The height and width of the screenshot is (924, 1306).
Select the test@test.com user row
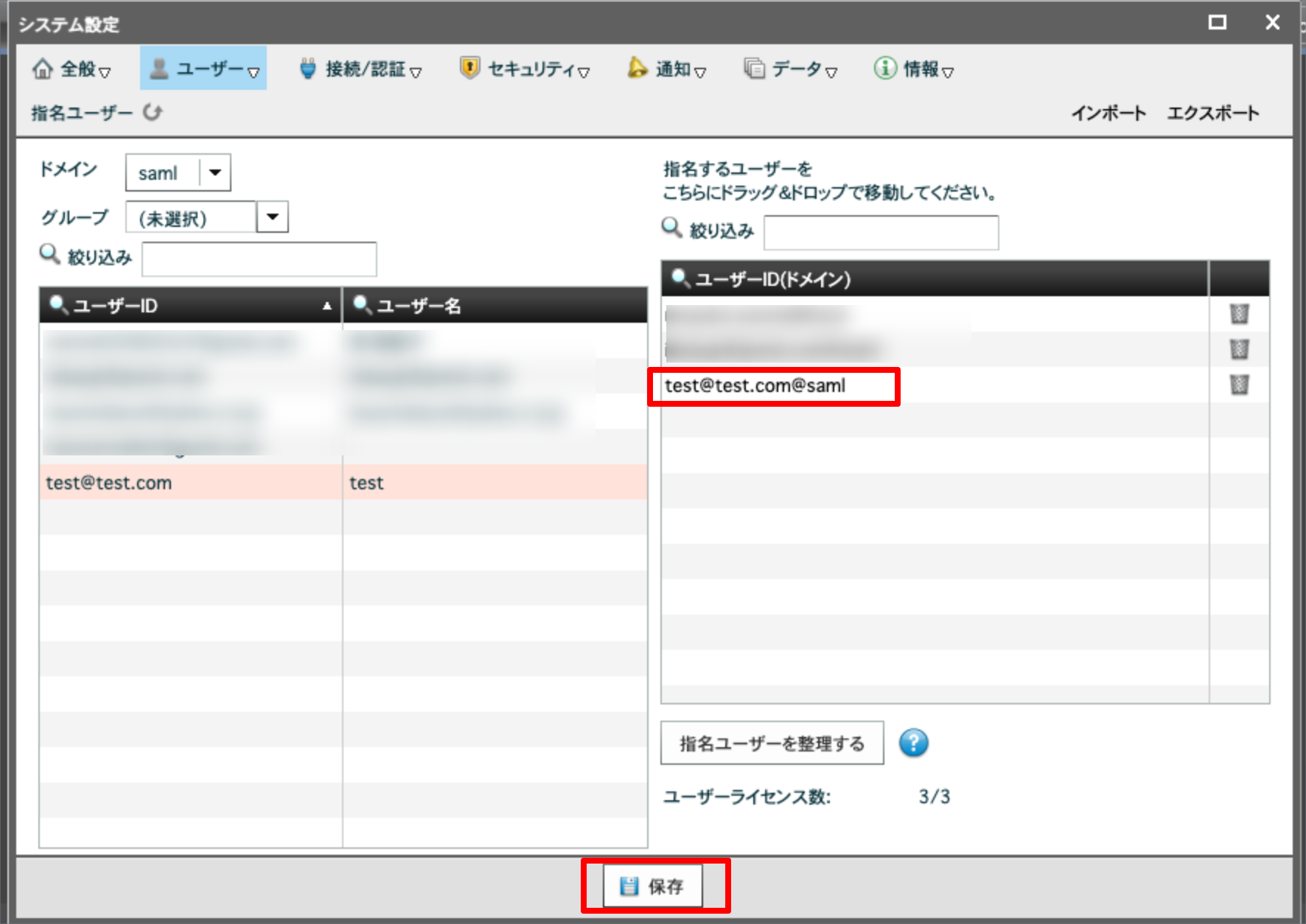(x=192, y=483)
